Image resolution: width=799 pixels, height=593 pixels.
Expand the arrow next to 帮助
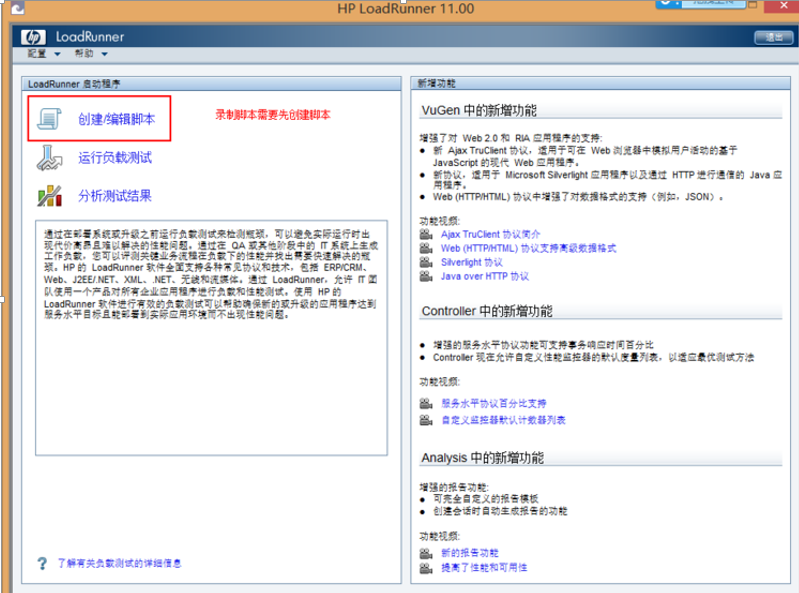(104, 54)
